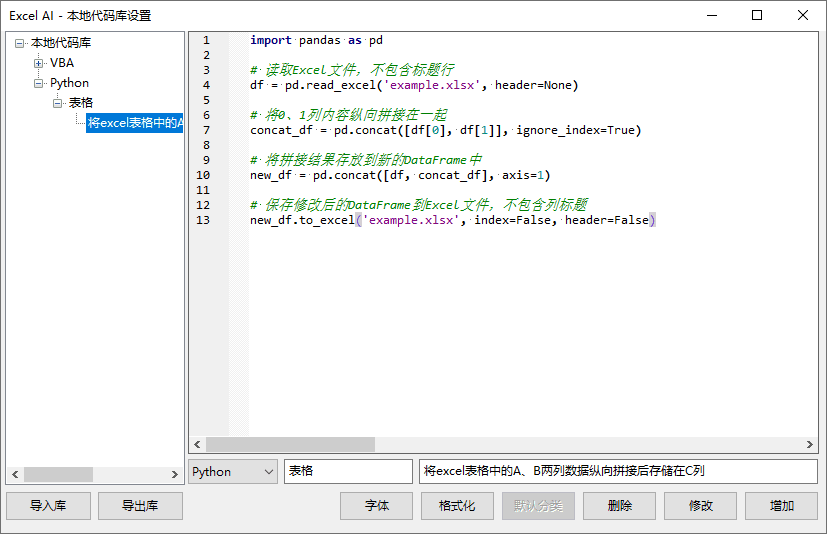Click the import pandas as pd line

tap(316, 40)
